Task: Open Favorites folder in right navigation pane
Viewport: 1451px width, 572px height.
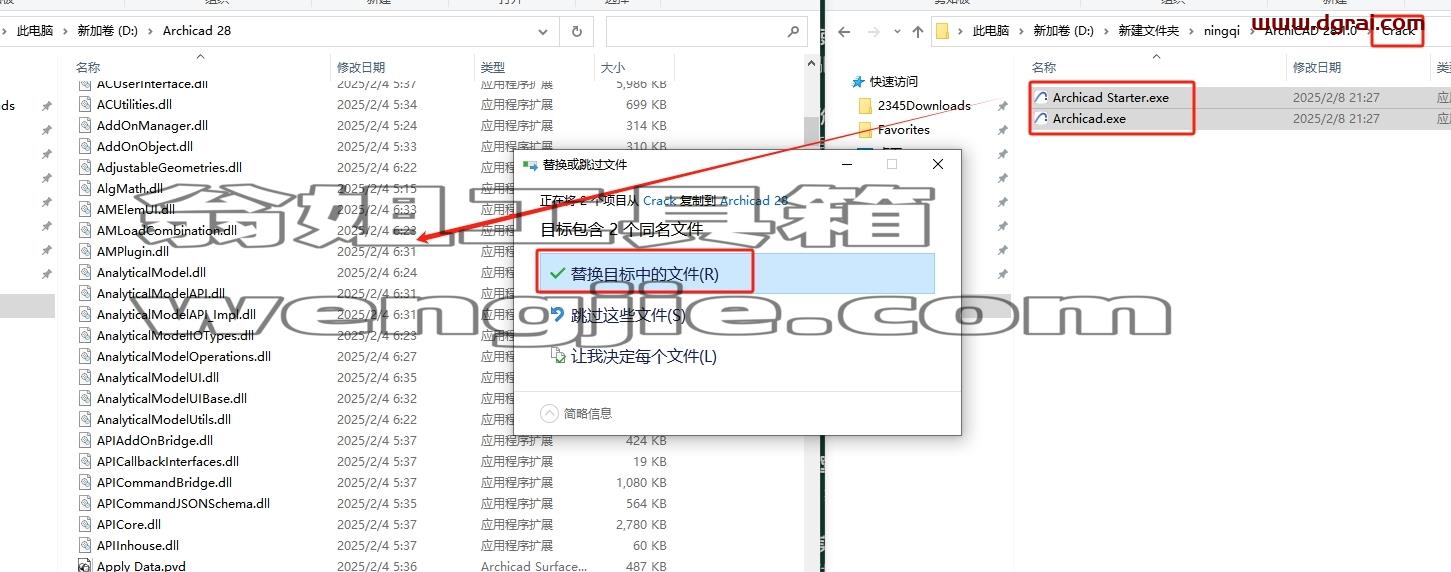Action: coord(904,129)
